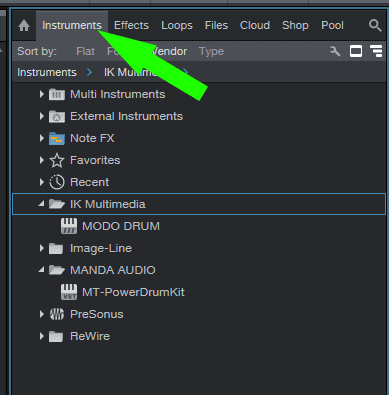Toggle the thumbnail preview window icon
Viewport: 389px width, 395px height.
click(x=356, y=51)
